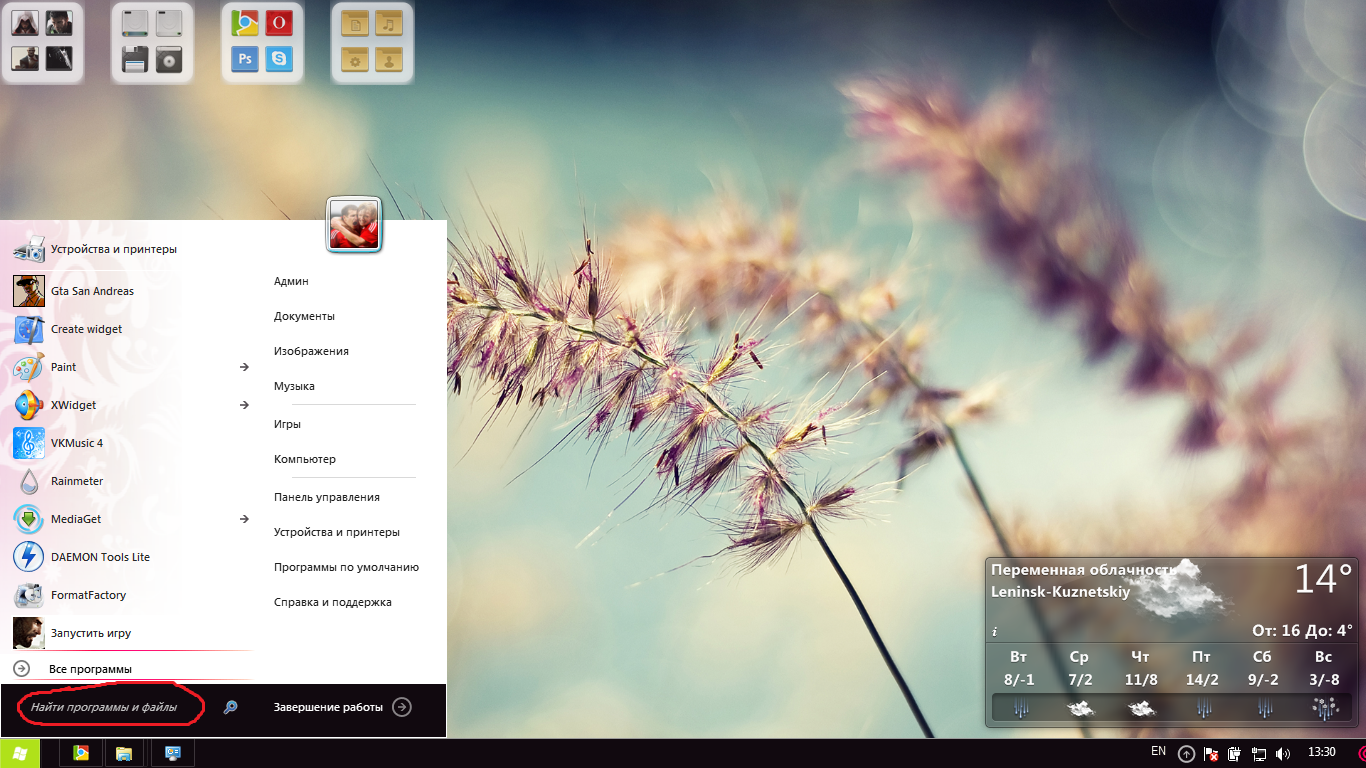Open DAEMON Tools Lite
Image resolution: width=1366 pixels, height=768 pixels.
[130, 557]
